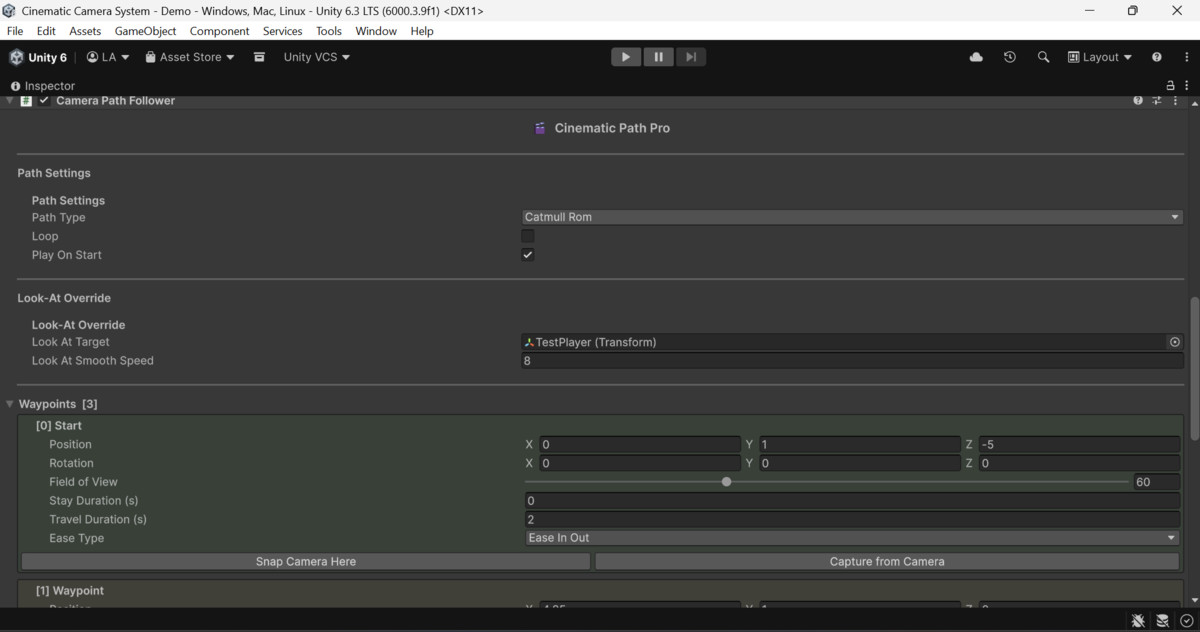Viewport: 1200px width, 632px height.
Task: Click the toolbar help question-mark icon
Action: coord(1157,57)
